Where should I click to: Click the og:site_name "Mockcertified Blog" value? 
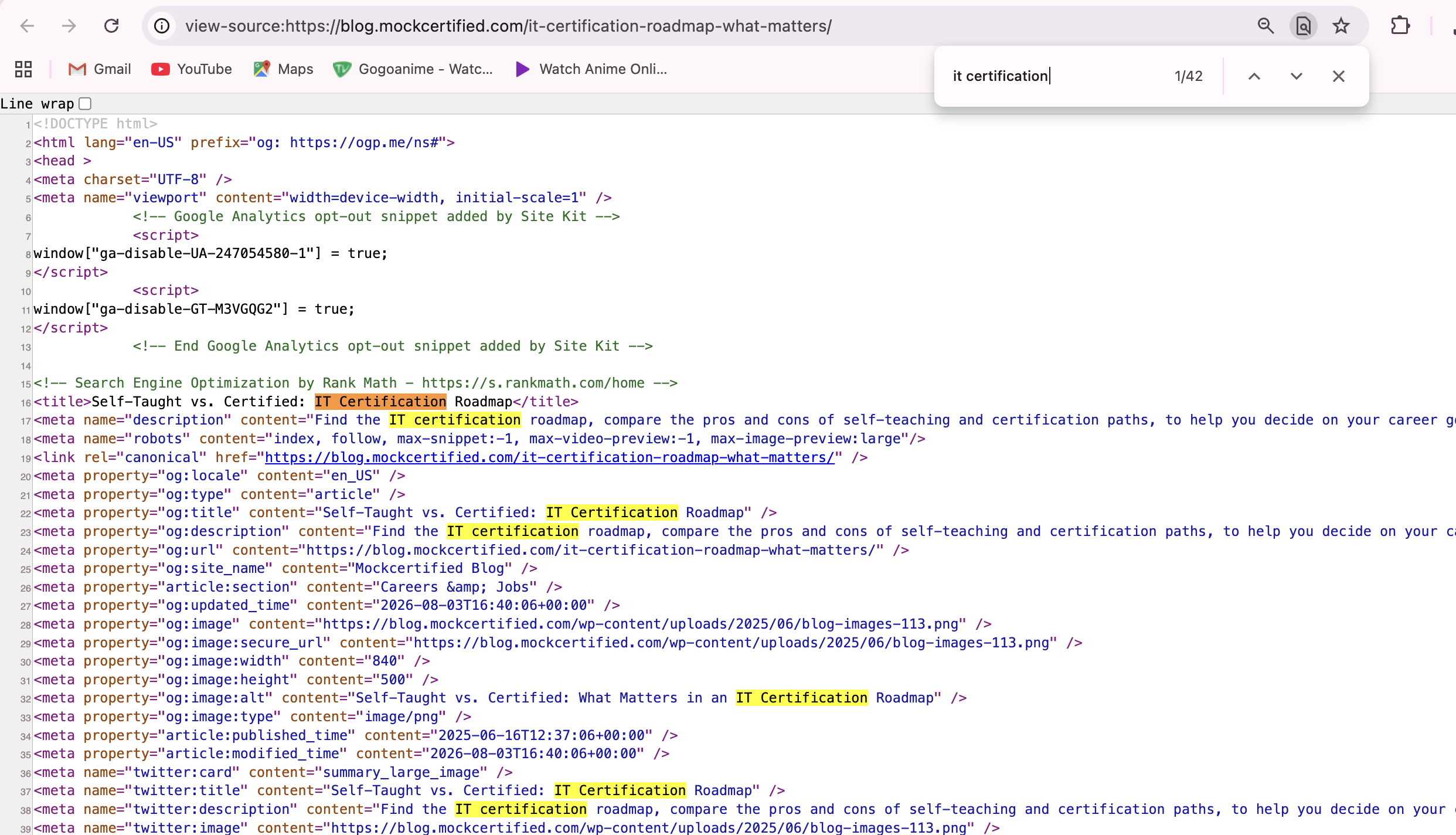tap(430, 568)
